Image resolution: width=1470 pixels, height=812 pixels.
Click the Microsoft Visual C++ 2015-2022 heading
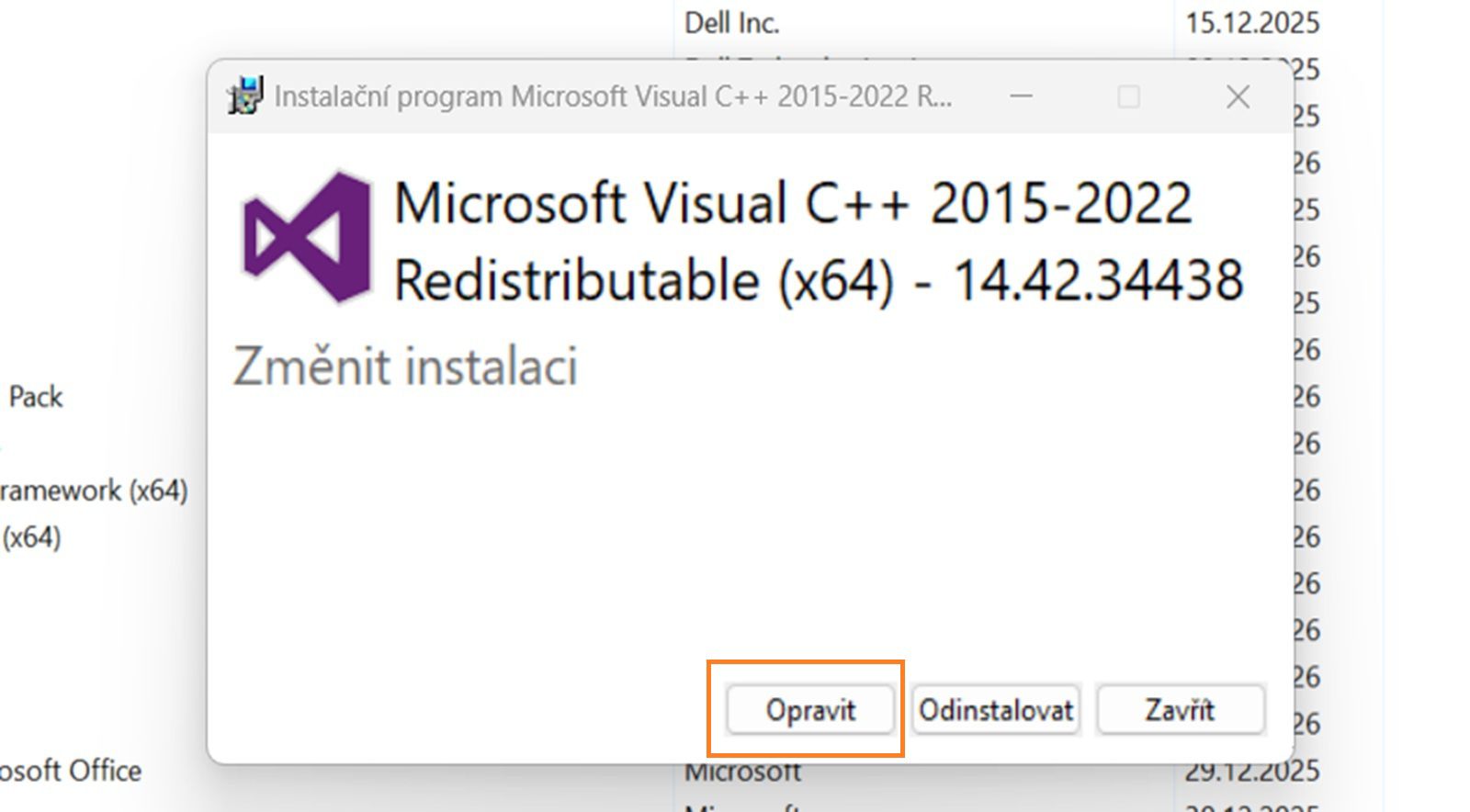click(x=790, y=204)
